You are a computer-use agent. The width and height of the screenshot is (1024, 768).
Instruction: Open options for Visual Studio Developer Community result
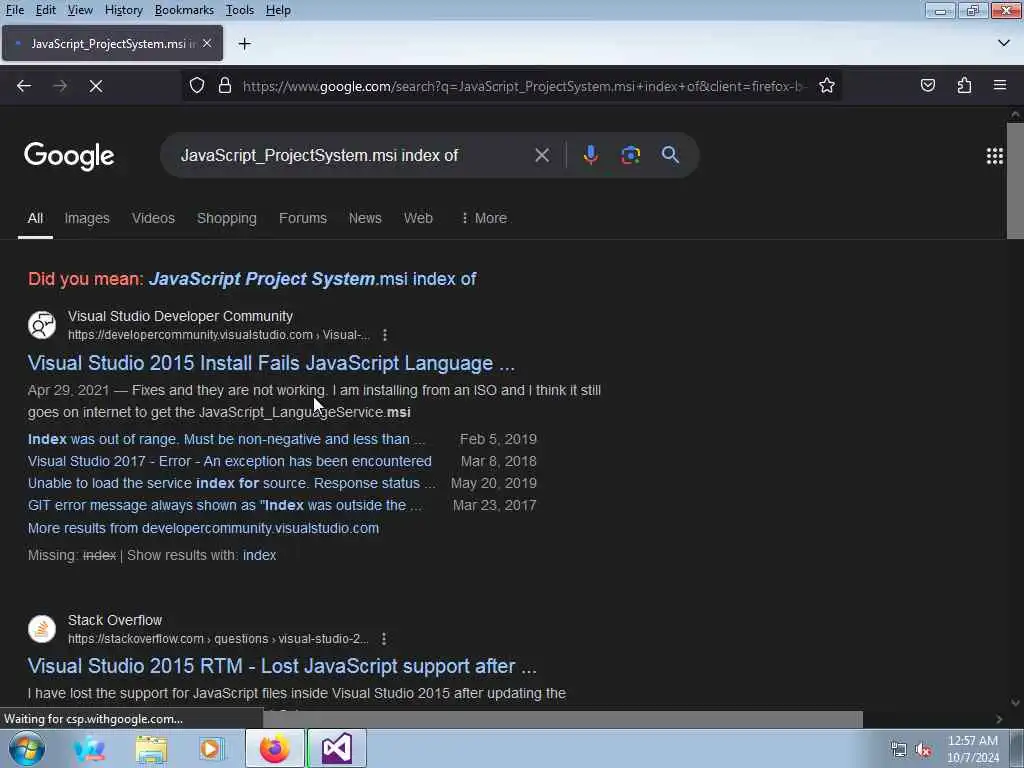pyautogui.click(x=385, y=335)
